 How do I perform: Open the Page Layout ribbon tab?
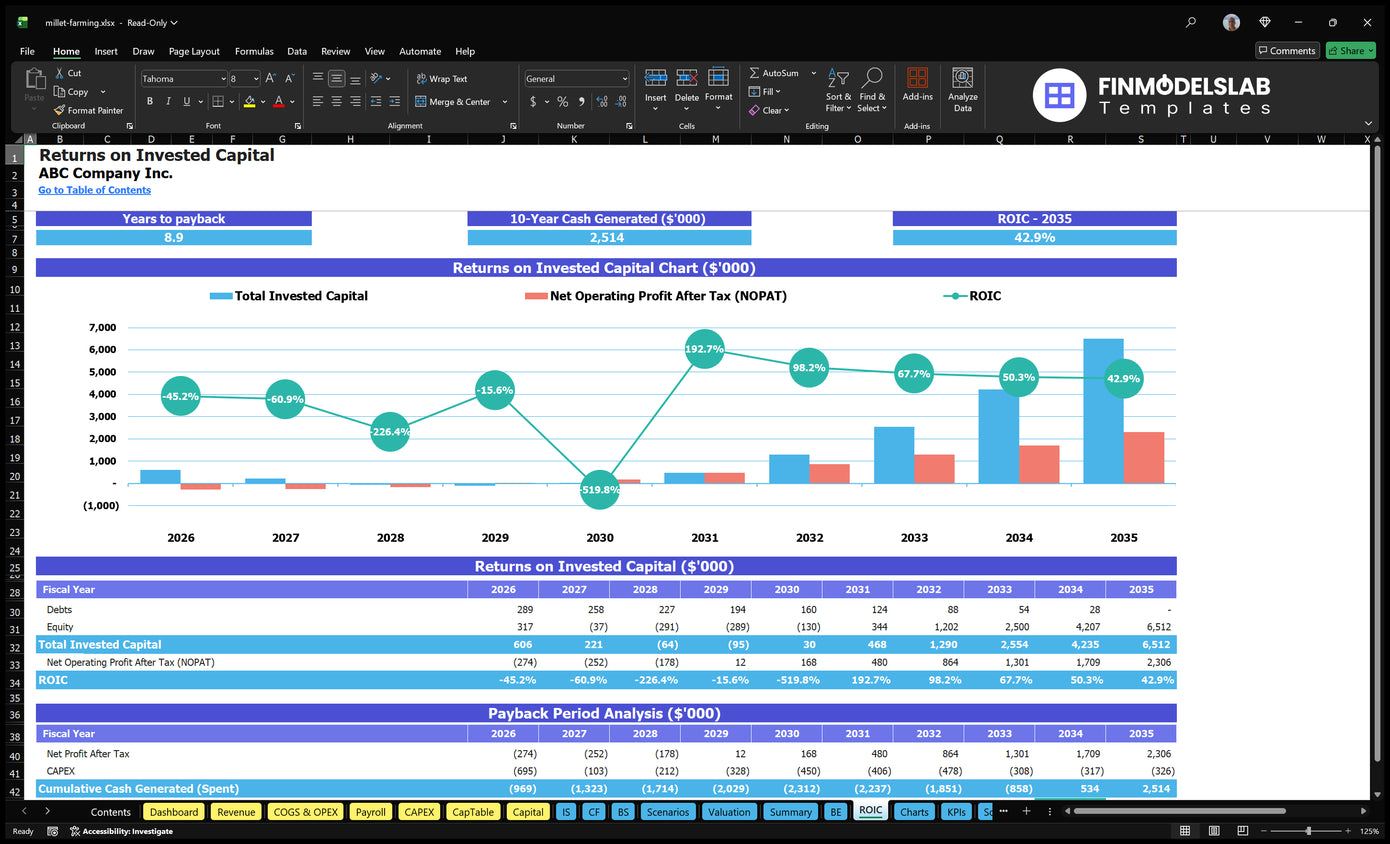click(x=194, y=51)
